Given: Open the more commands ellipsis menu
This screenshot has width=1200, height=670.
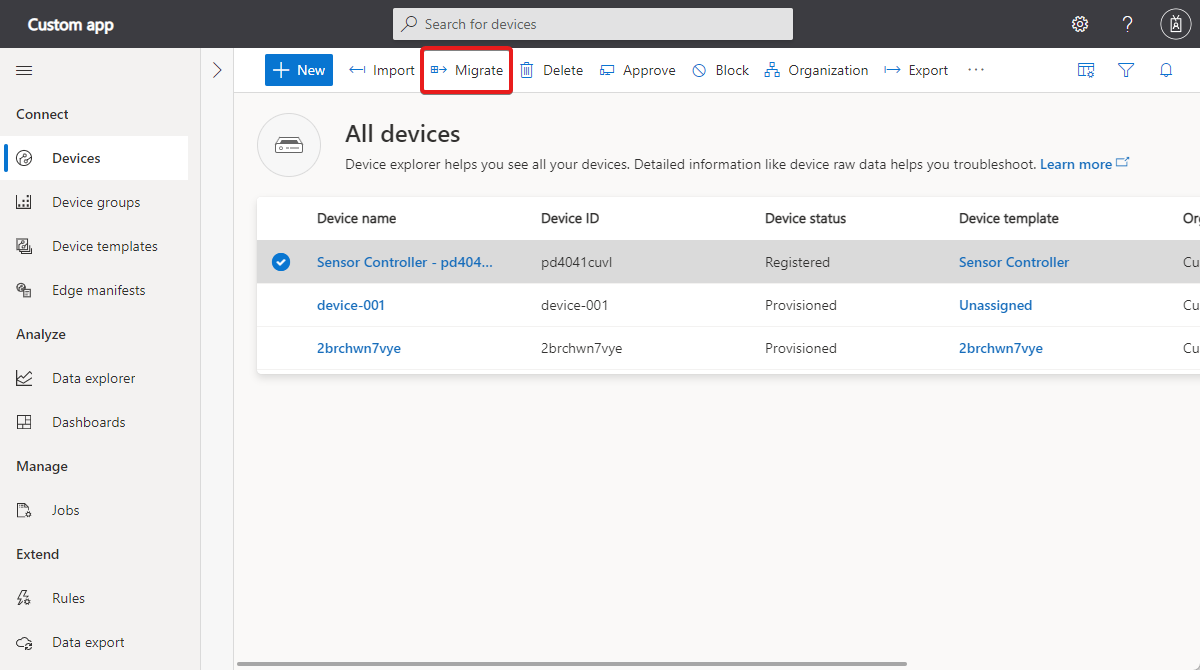Looking at the screenshot, I should click(x=976, y=70).
